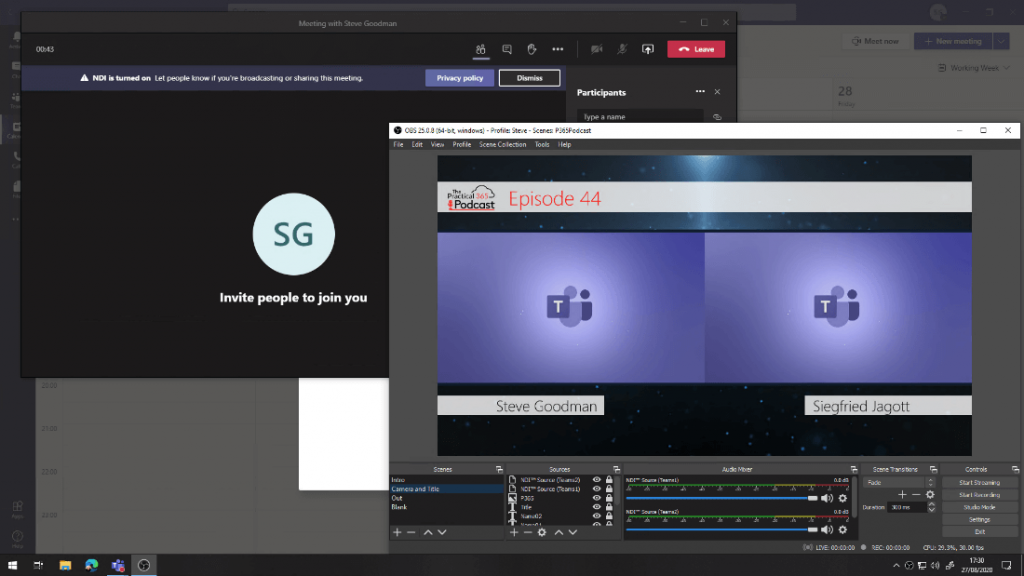Open the Tools menu in OBS
The width and height of the screenshot is (1024, 576).
click(542, 145)
